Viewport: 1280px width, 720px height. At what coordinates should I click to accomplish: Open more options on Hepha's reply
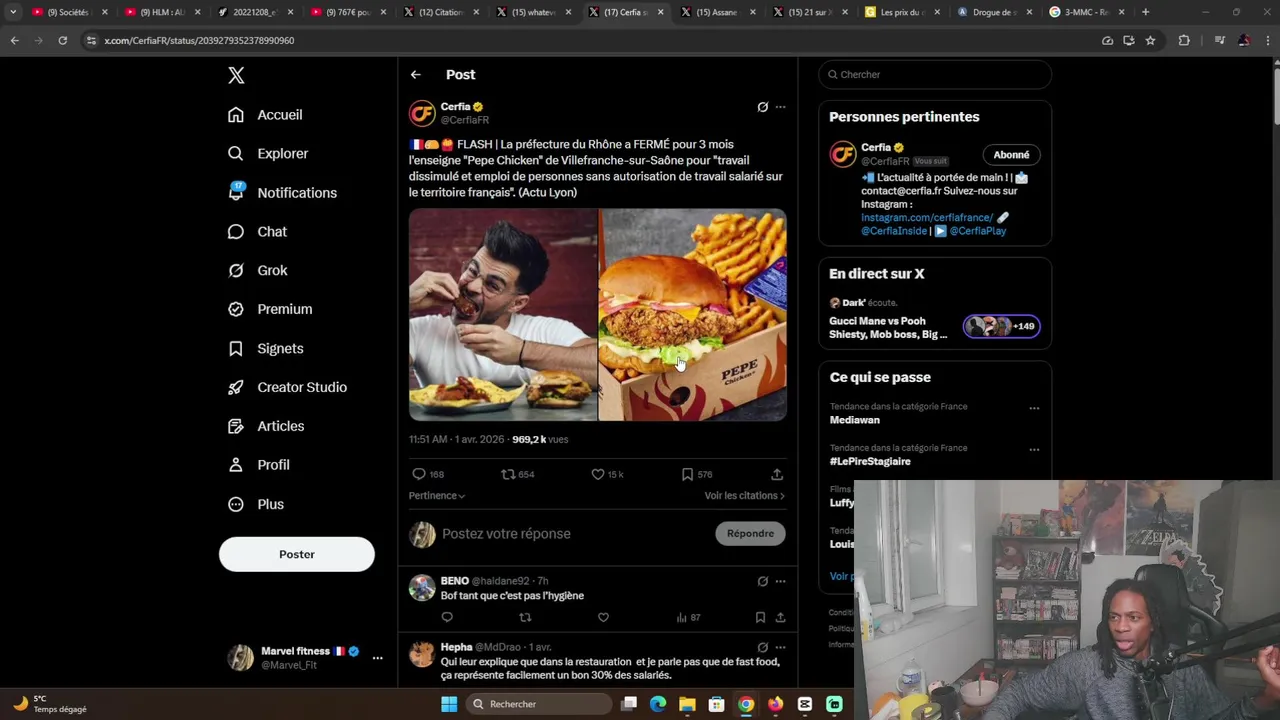coord(780,647)
